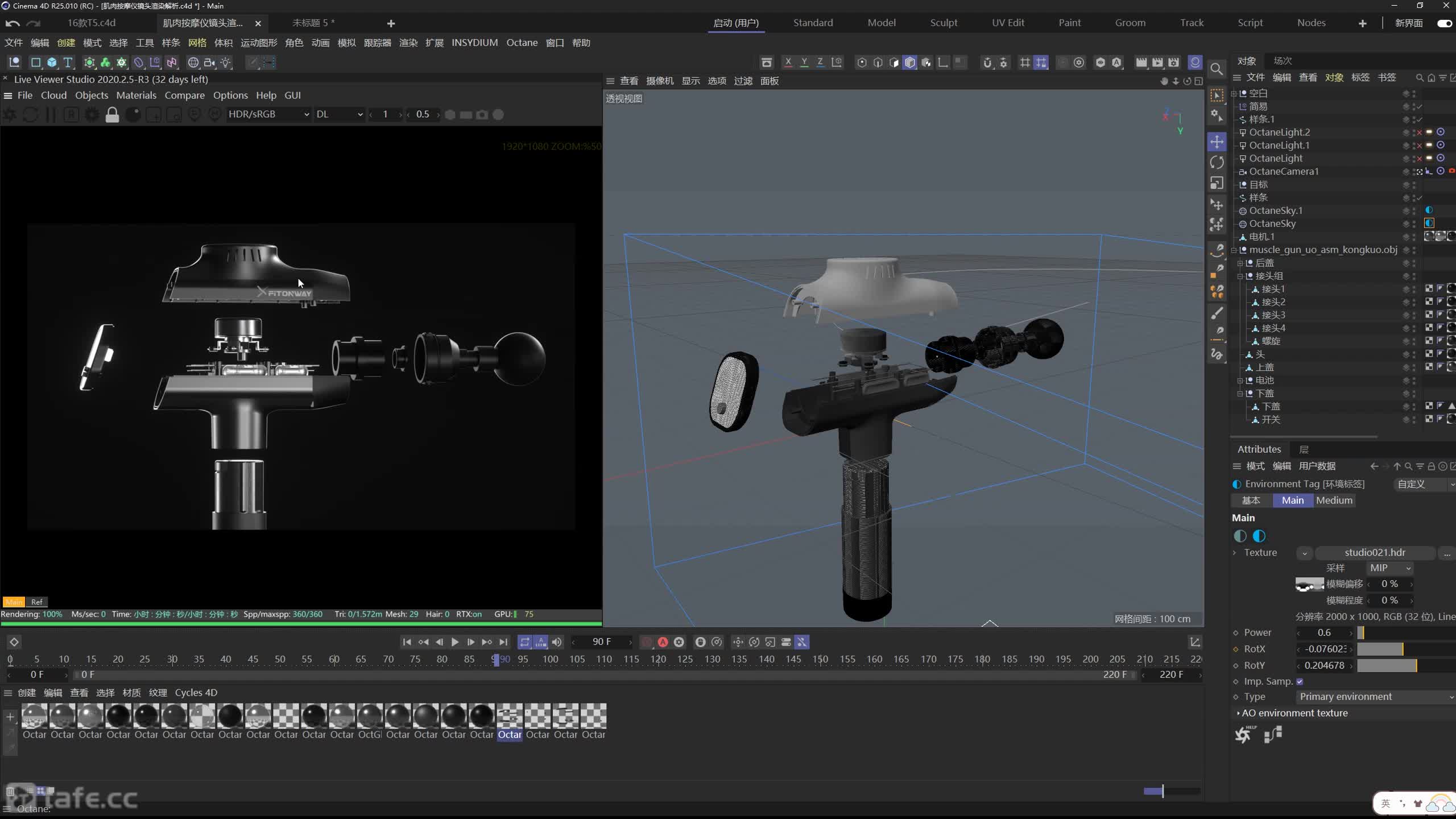1456x819 pixels.
Task: Click the texture browse ellipsis button
Action: pyautogui.click(x=1446, y=553)
